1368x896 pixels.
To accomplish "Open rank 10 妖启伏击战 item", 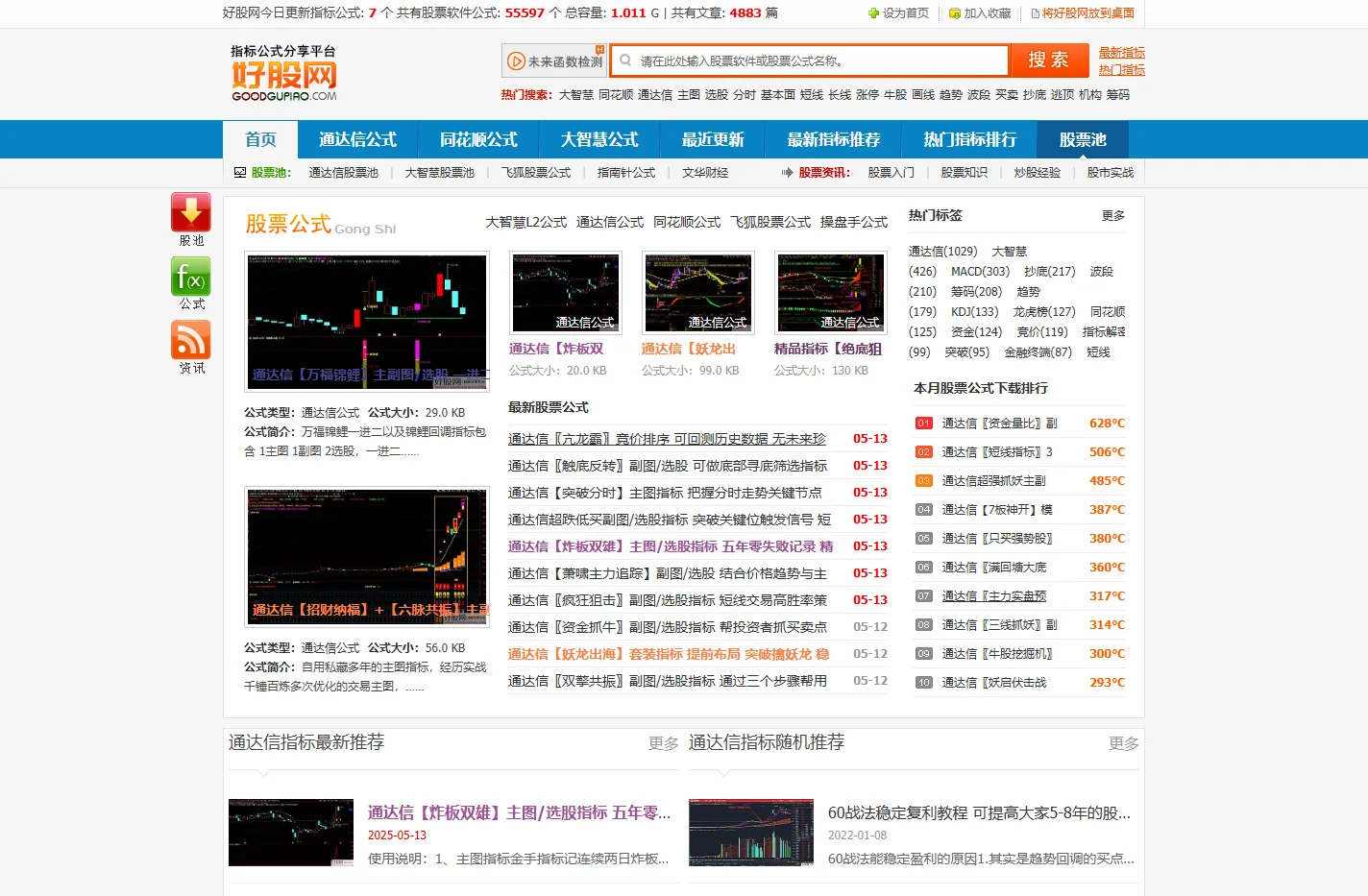I will coord(993,683).
